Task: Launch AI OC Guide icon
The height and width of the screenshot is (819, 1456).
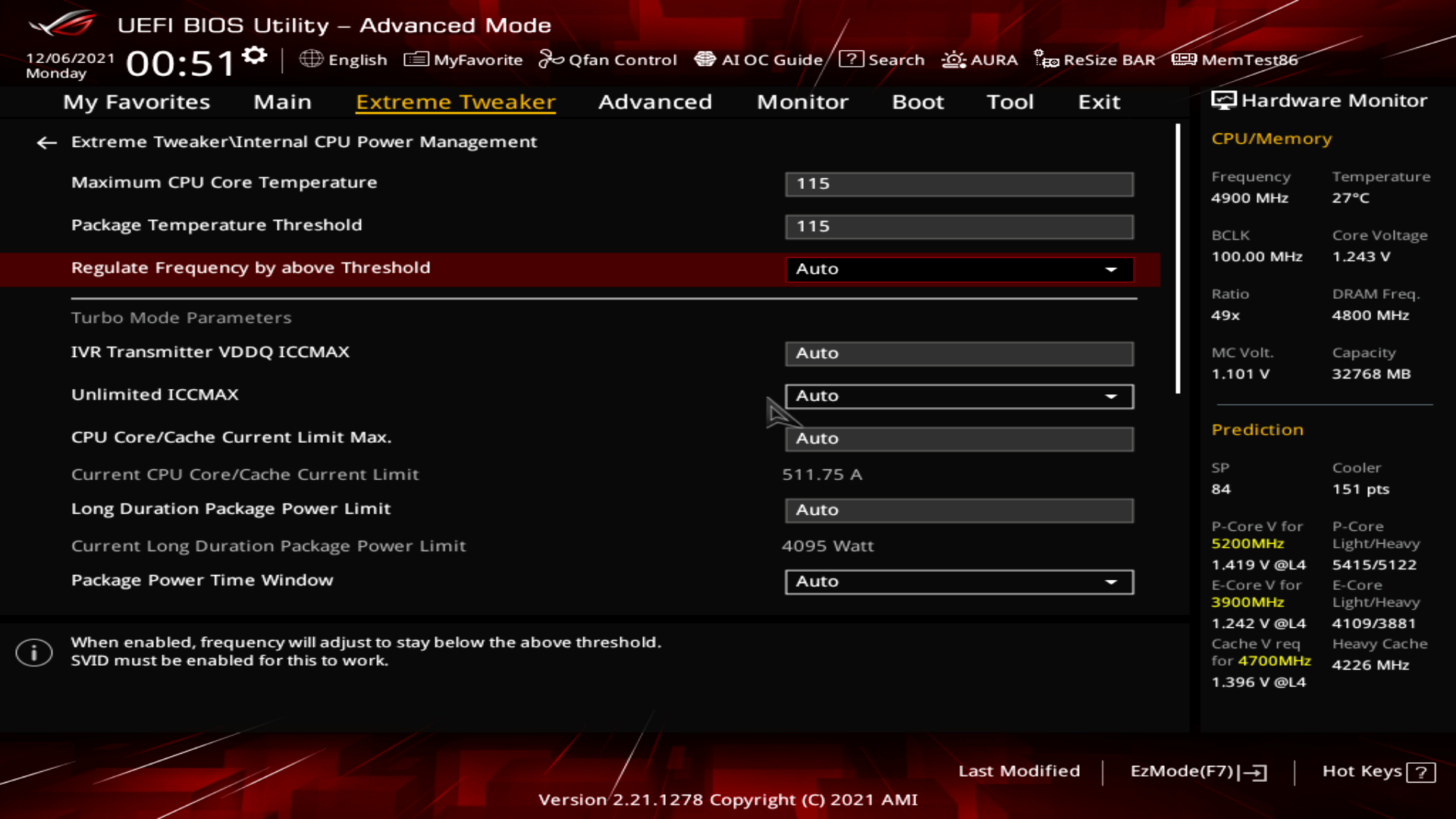Action: [x=705, y=59]
